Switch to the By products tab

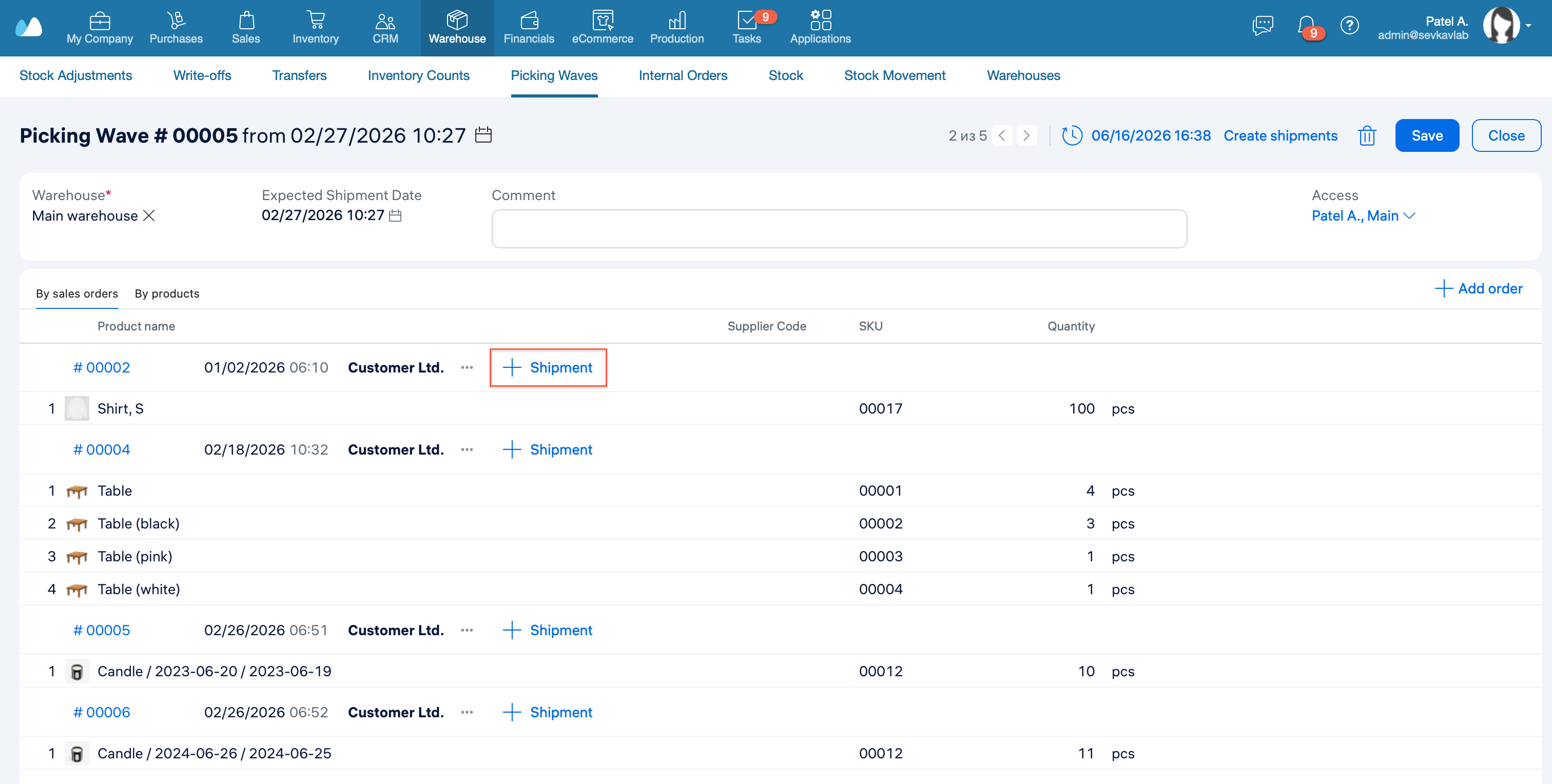click(x=167, y=293)
